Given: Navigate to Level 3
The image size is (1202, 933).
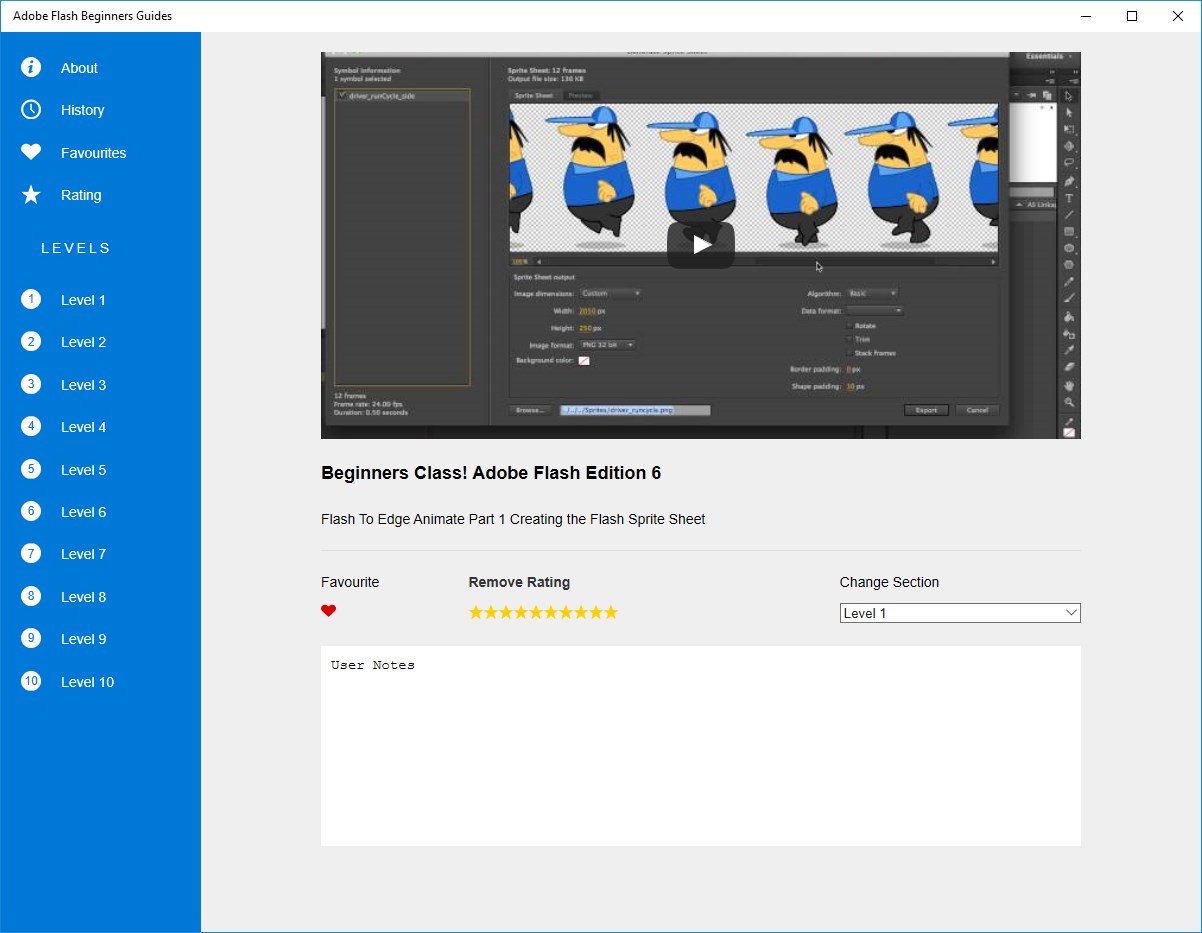Looking at the screenshot, I should tap(83, 385).
